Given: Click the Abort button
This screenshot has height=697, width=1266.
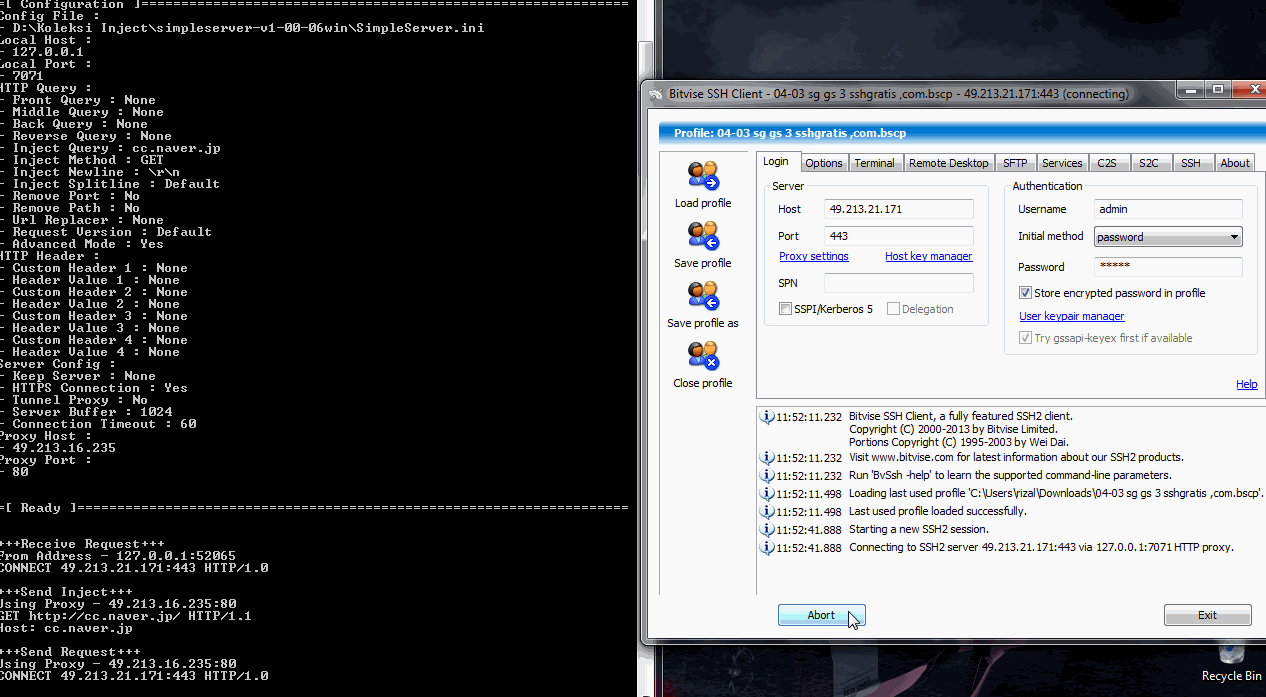Looking at the screenshot, I should coord(821,615).
